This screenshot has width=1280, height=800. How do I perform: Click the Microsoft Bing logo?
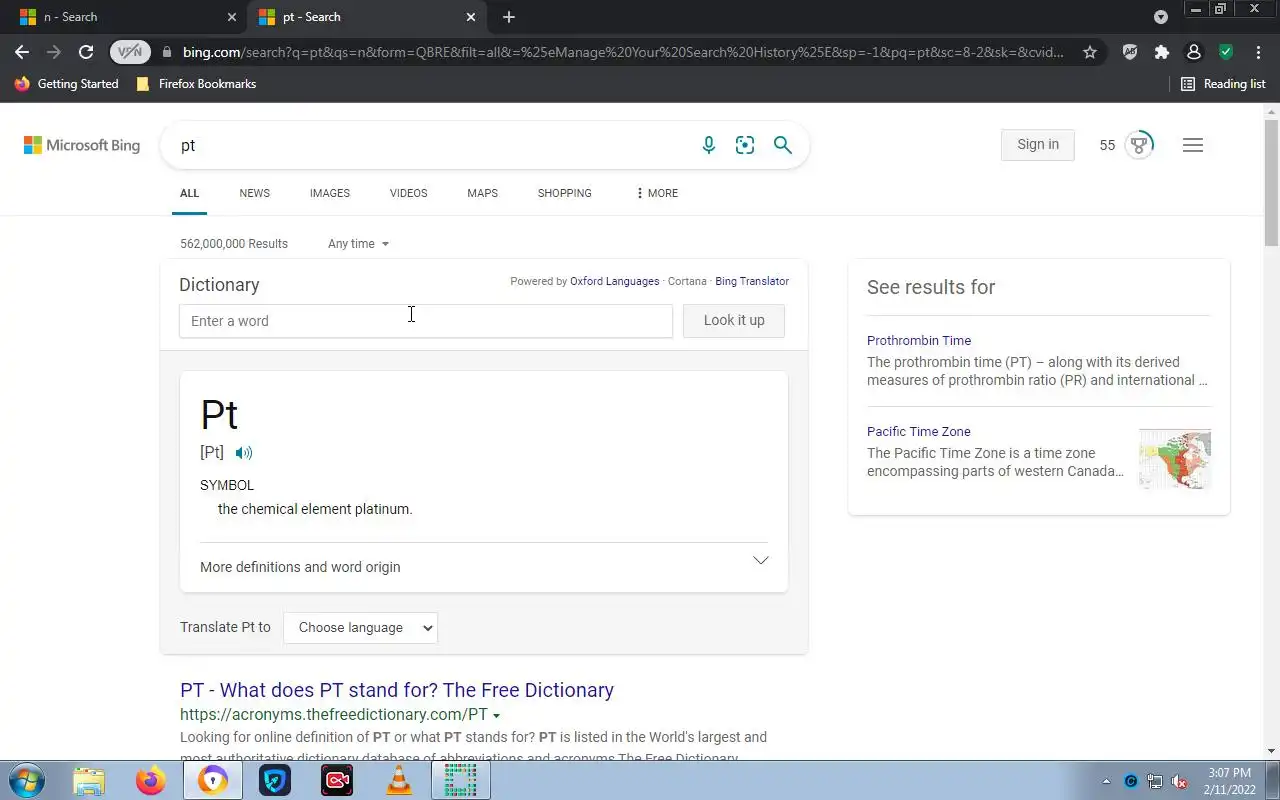click(x=82, y=146)
